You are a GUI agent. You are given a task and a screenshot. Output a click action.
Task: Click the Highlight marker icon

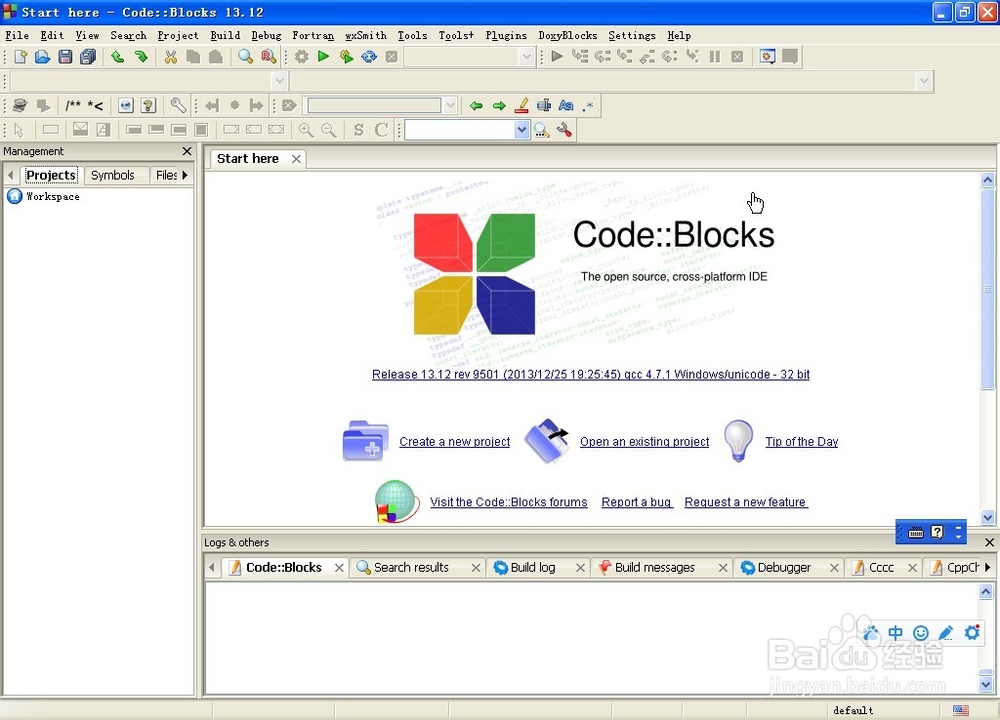click(522, 105)
